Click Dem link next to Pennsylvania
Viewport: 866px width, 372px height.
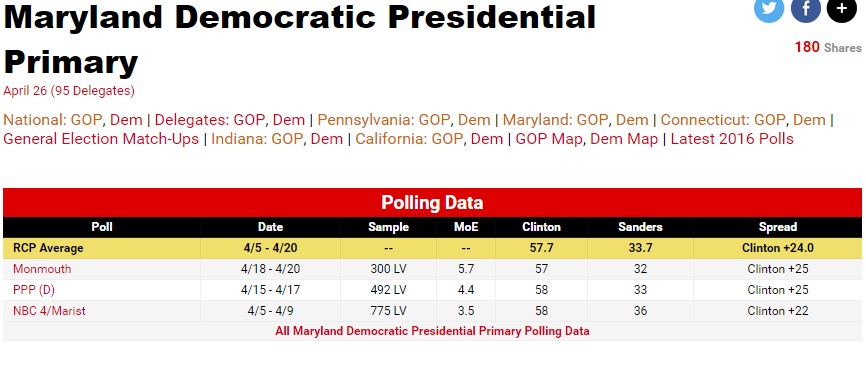click(x=474, y=120)
